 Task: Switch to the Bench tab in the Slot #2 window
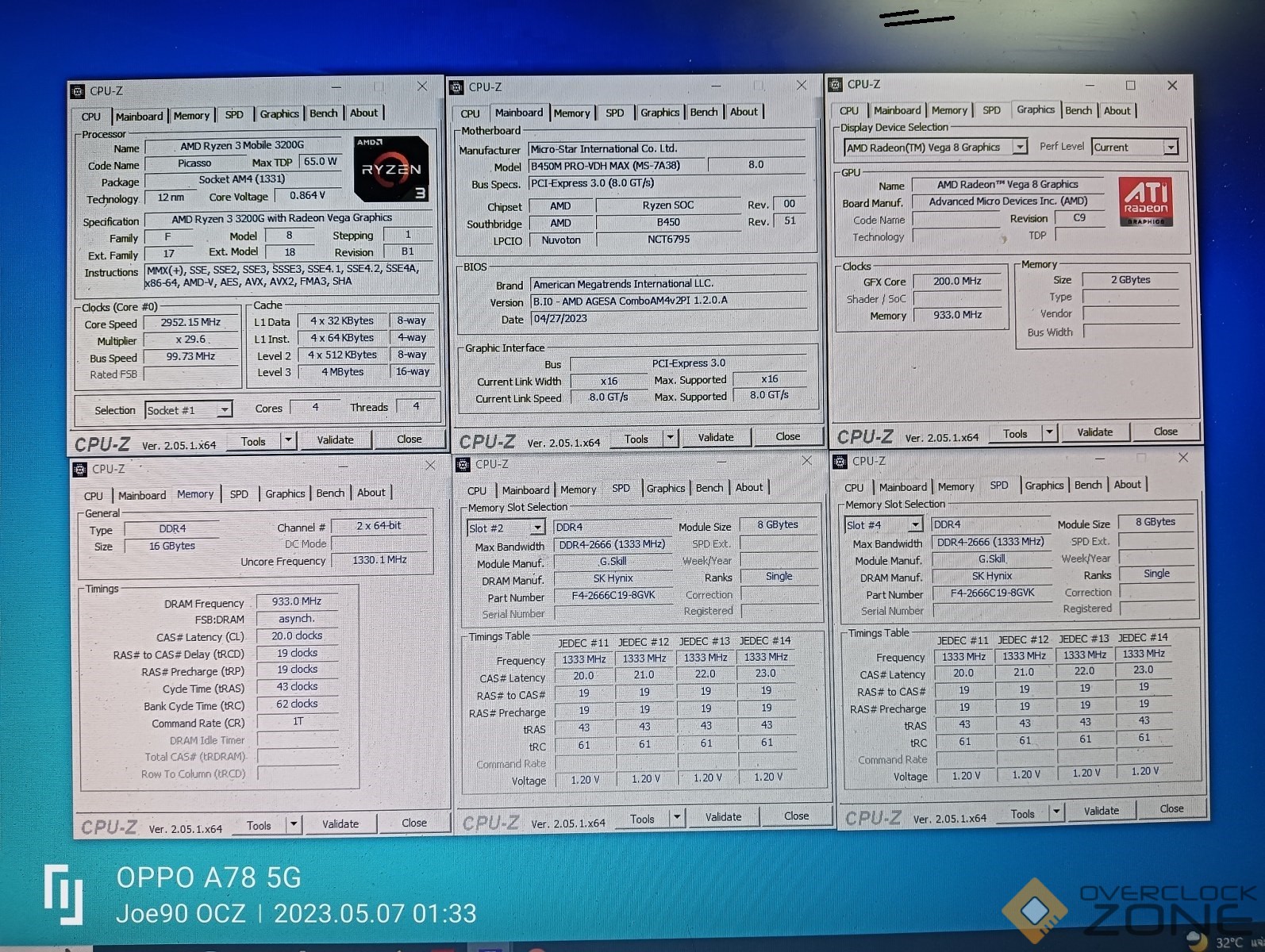tap(709, 488)
